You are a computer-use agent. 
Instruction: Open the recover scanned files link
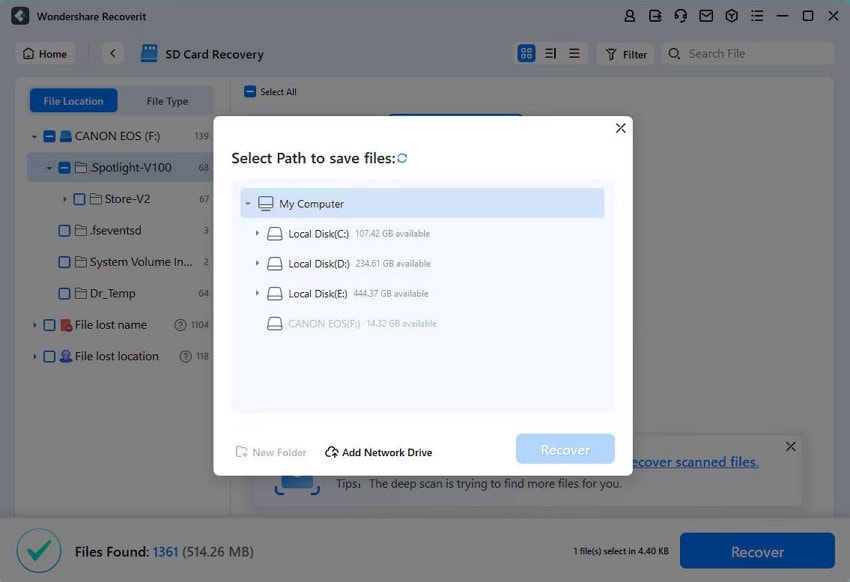696,462
